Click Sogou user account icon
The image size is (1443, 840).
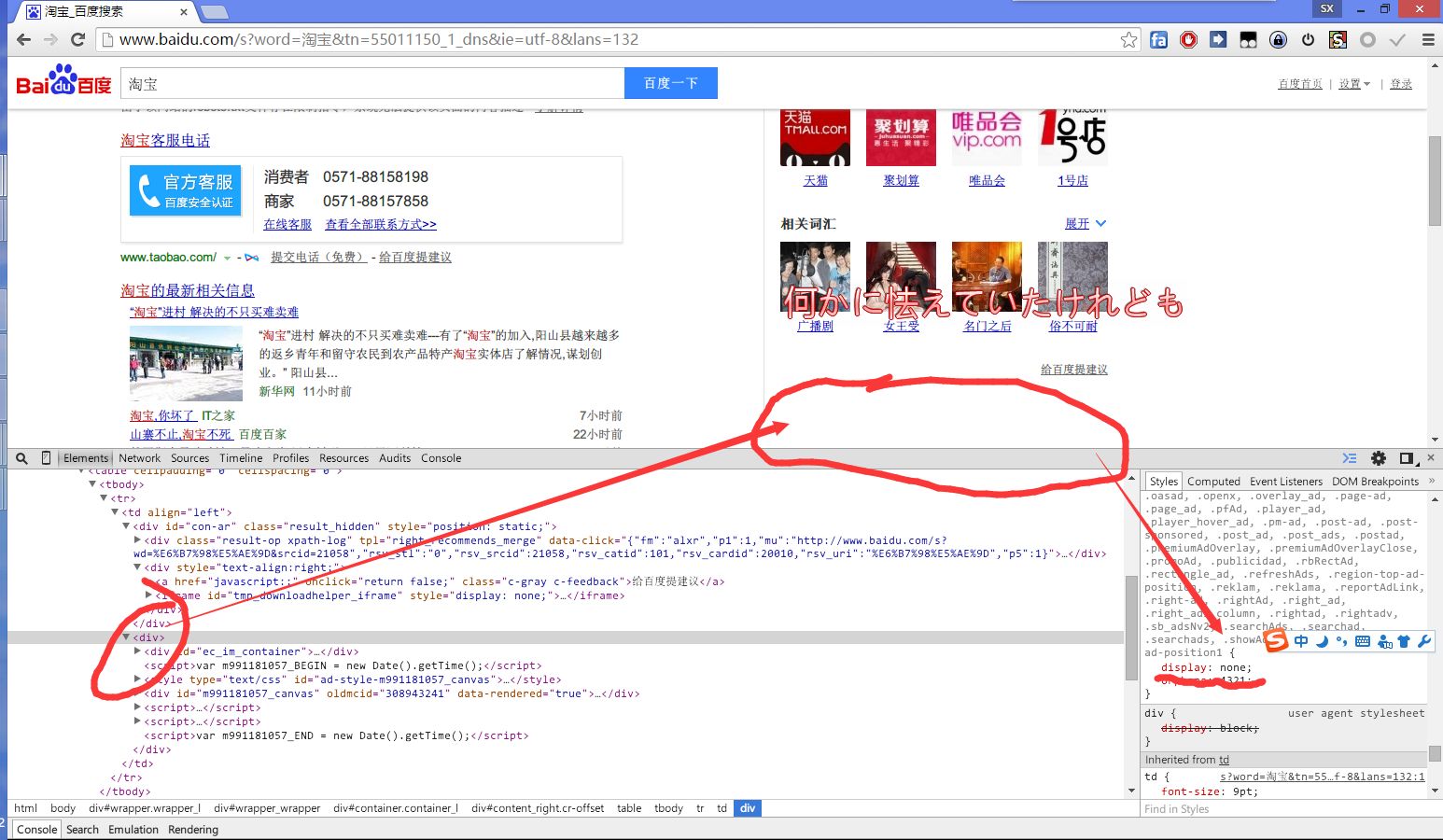click(x=1384, y=641)
